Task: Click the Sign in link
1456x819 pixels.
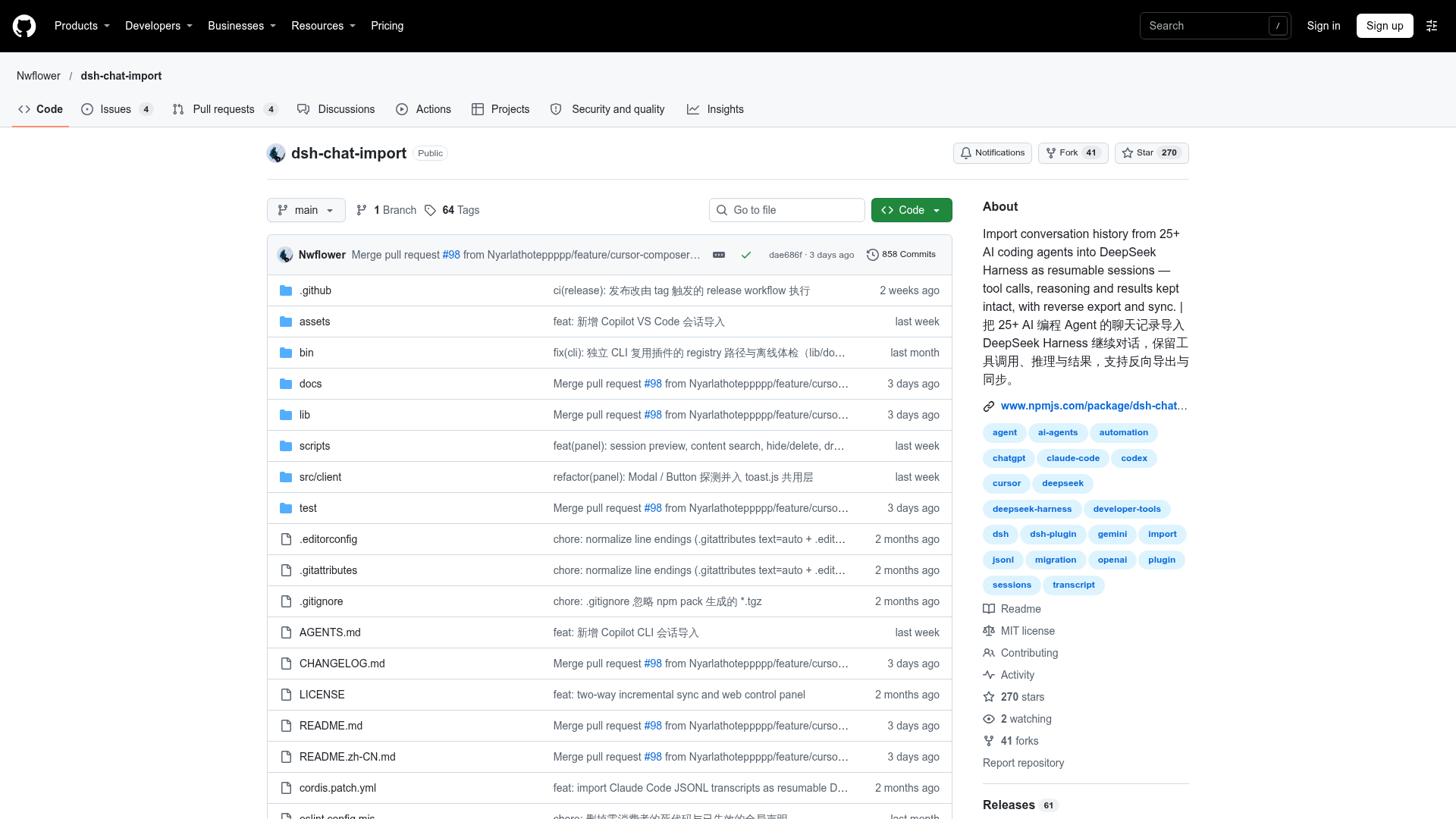Action: tap(1323, 26)
